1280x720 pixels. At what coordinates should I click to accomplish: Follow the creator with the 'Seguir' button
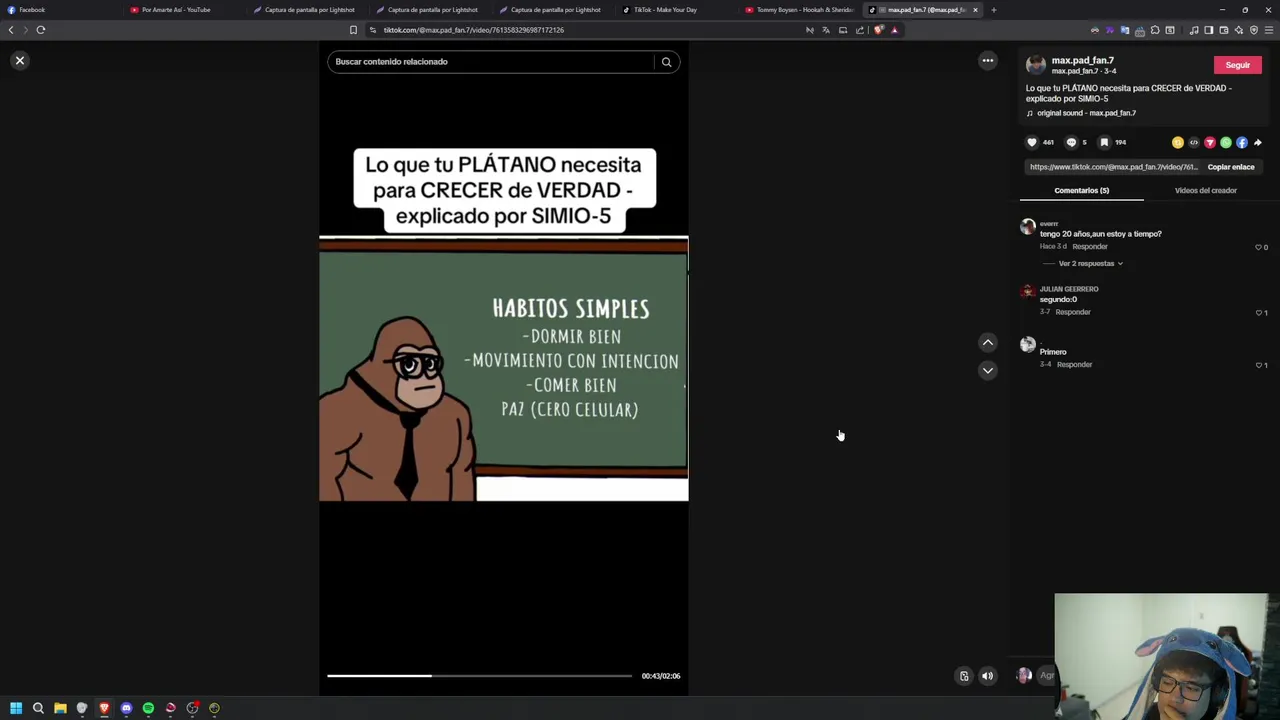1238,65
